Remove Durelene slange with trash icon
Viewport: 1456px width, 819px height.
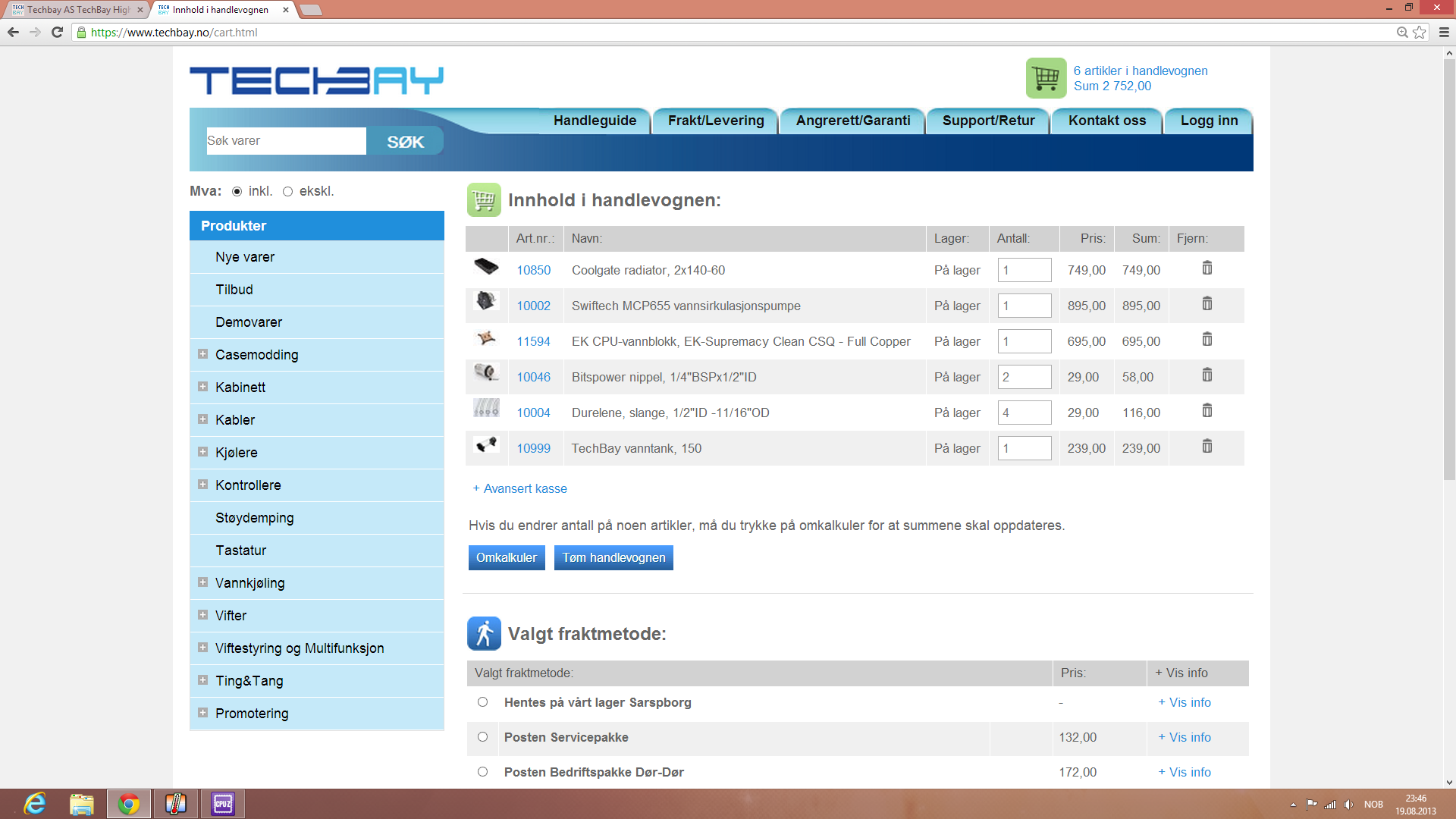(x=1207, y=411)
